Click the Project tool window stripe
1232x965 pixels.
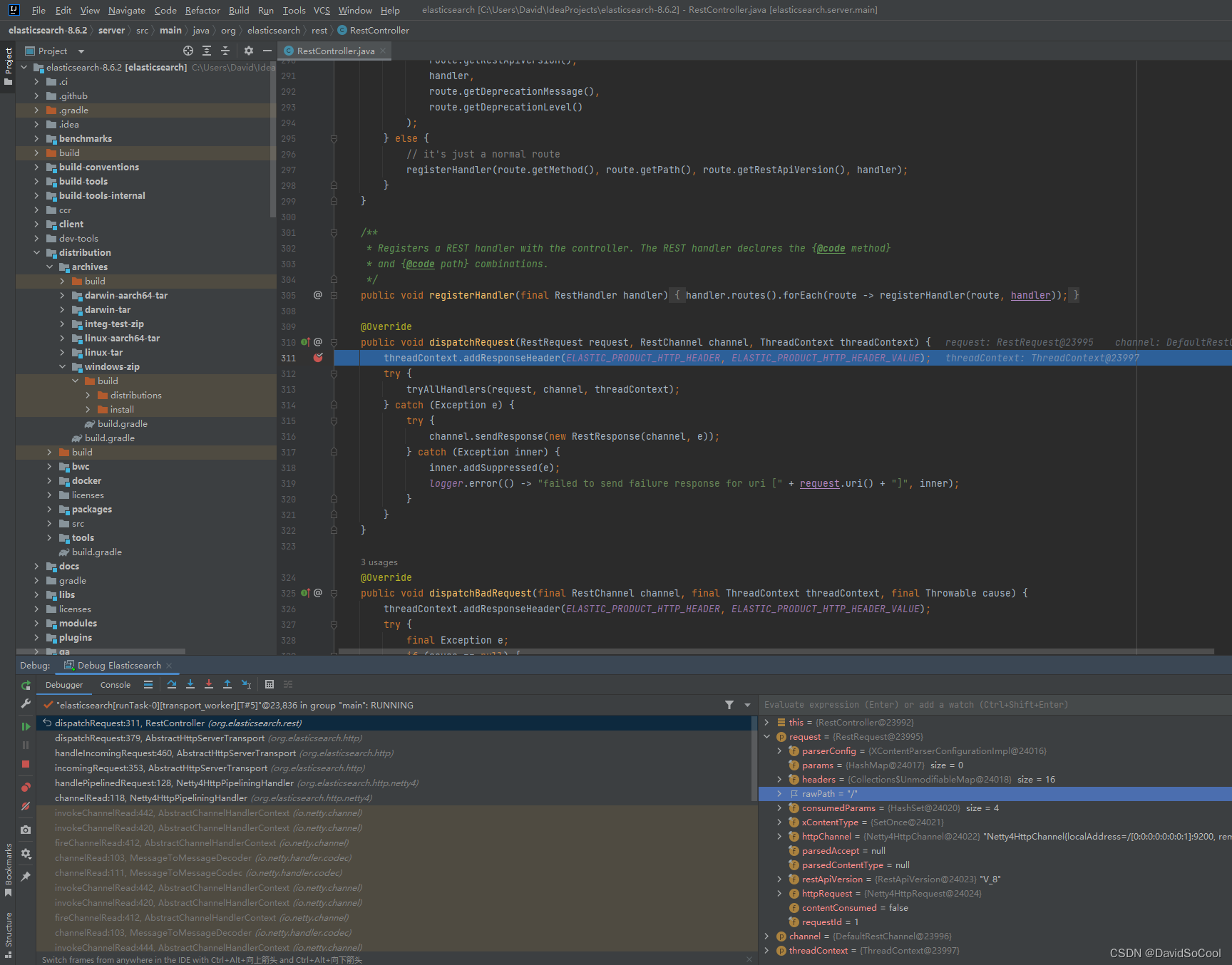(9, 66)
